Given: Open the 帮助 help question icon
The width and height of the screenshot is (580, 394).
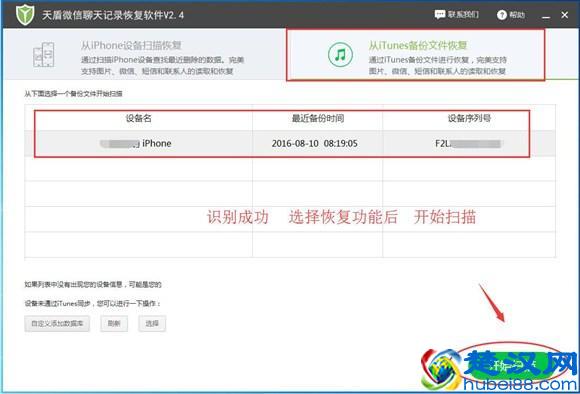Looking at the screenshot, I should (x=502, y=15).
